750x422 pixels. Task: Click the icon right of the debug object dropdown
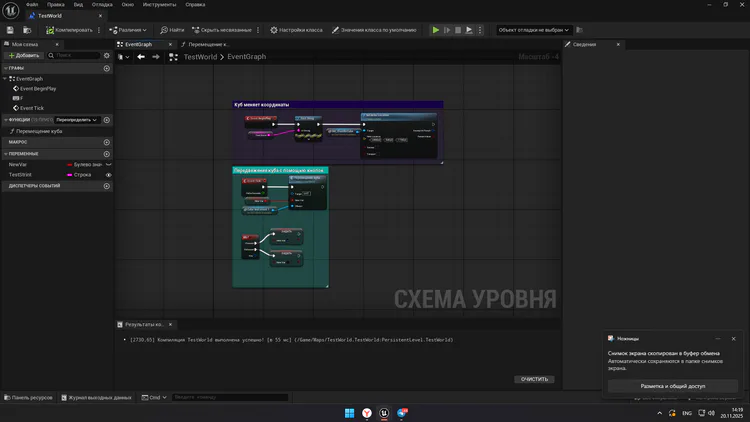tap(579, 30)
